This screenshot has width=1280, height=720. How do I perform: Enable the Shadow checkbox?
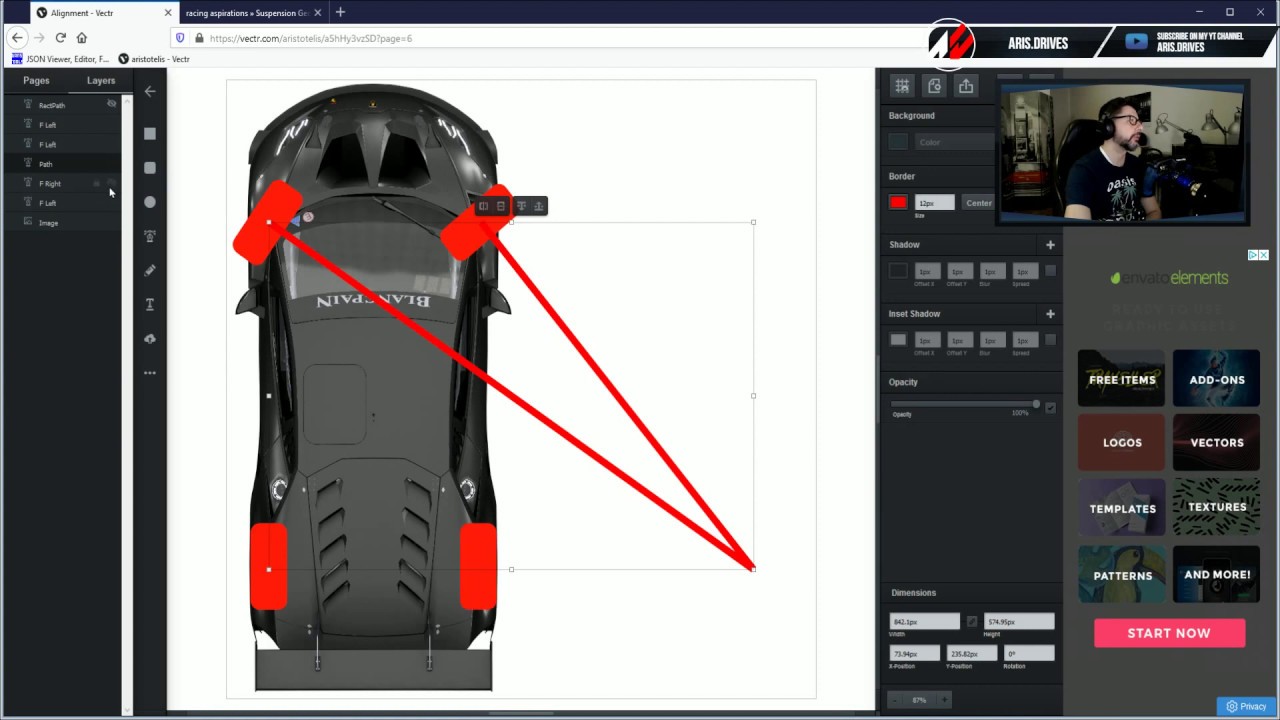click(x=1050, y=270)
